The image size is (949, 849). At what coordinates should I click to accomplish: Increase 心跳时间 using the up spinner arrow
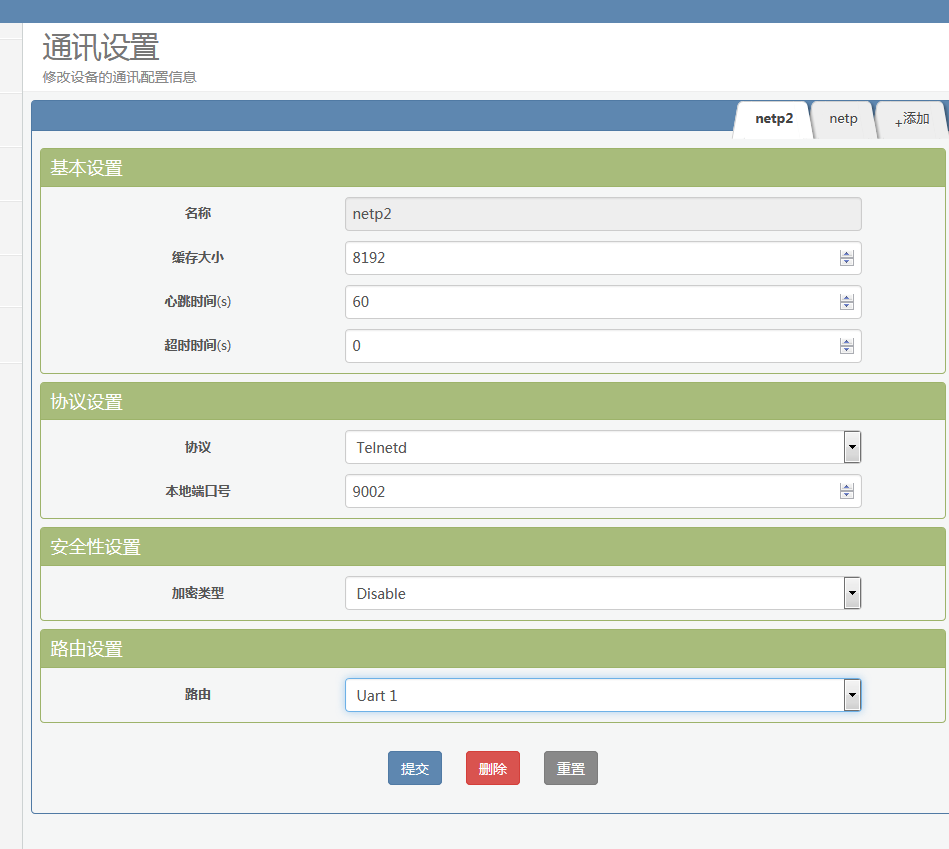[847, 298]
